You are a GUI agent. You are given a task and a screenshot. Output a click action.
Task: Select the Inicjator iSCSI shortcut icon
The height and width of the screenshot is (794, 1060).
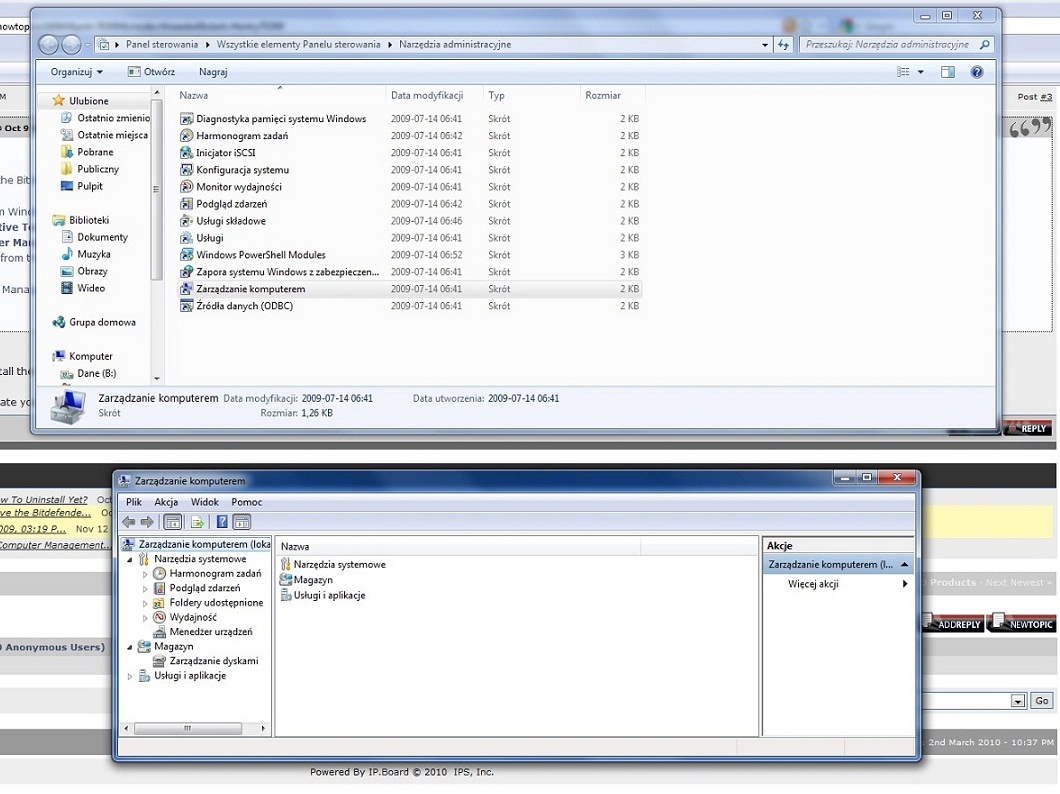[187, 153]
